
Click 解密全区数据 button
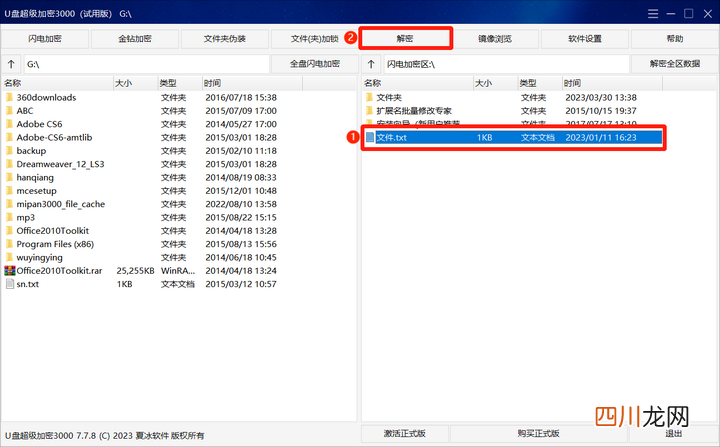click(675, 64)
